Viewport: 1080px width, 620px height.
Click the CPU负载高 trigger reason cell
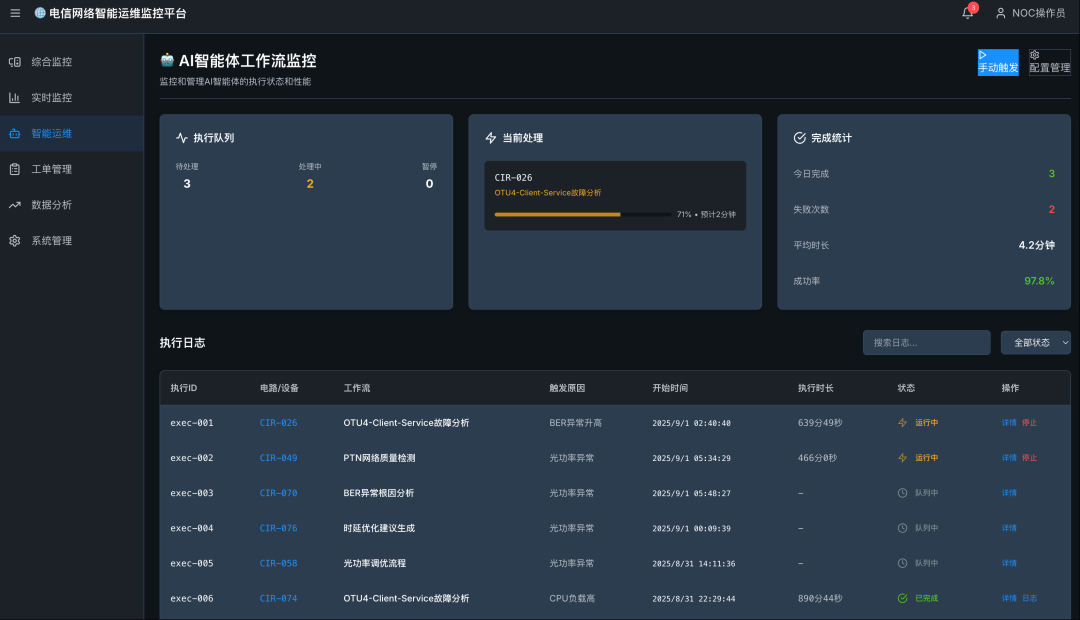[572, 599]
